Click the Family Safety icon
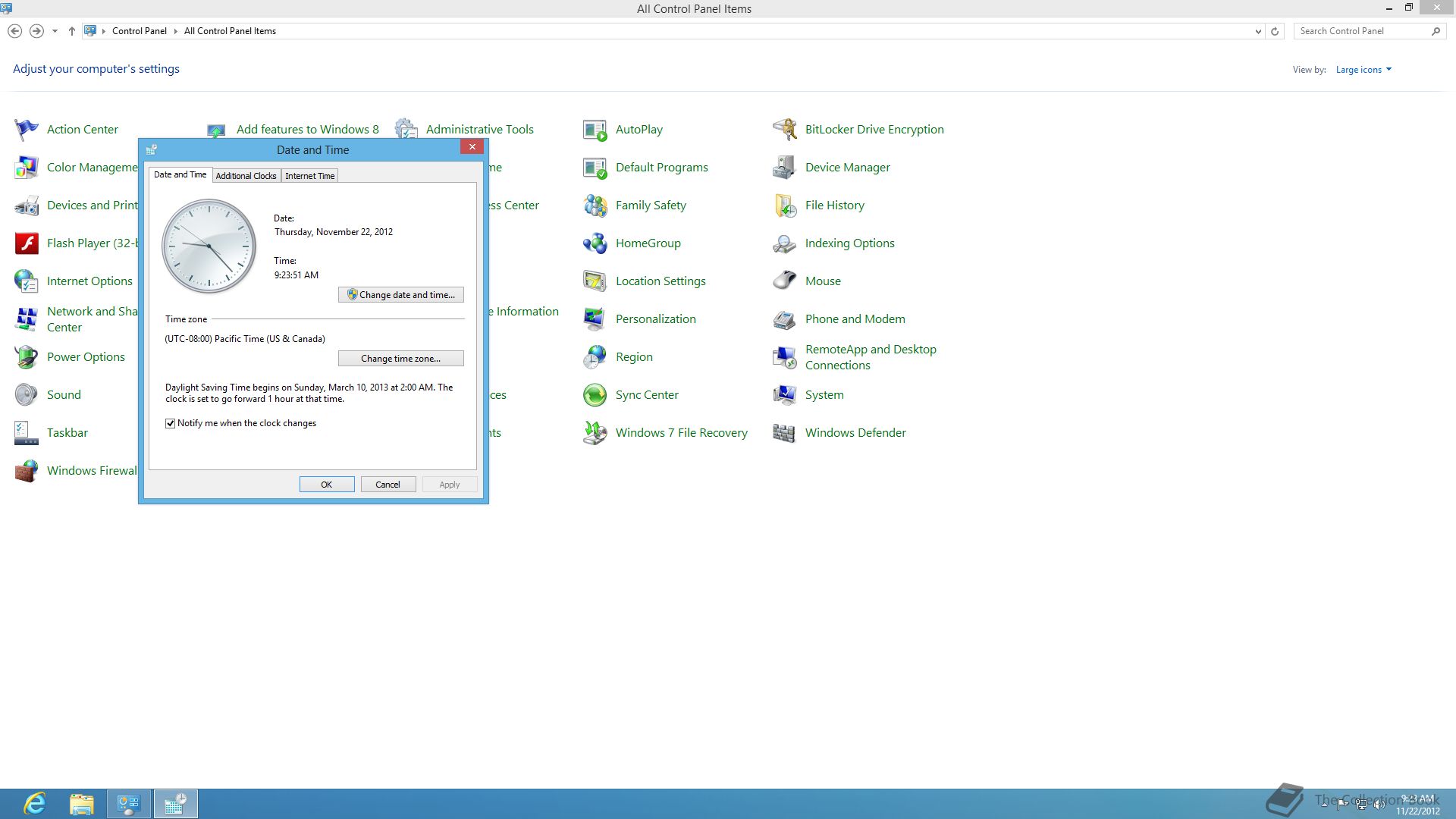 [x=595, y=206]
